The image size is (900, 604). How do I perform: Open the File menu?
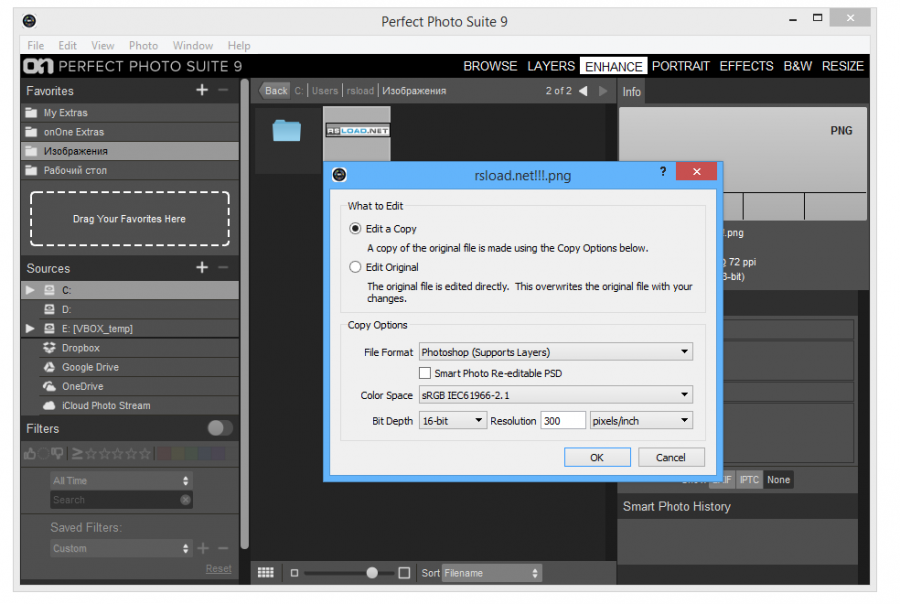point(36,45)
